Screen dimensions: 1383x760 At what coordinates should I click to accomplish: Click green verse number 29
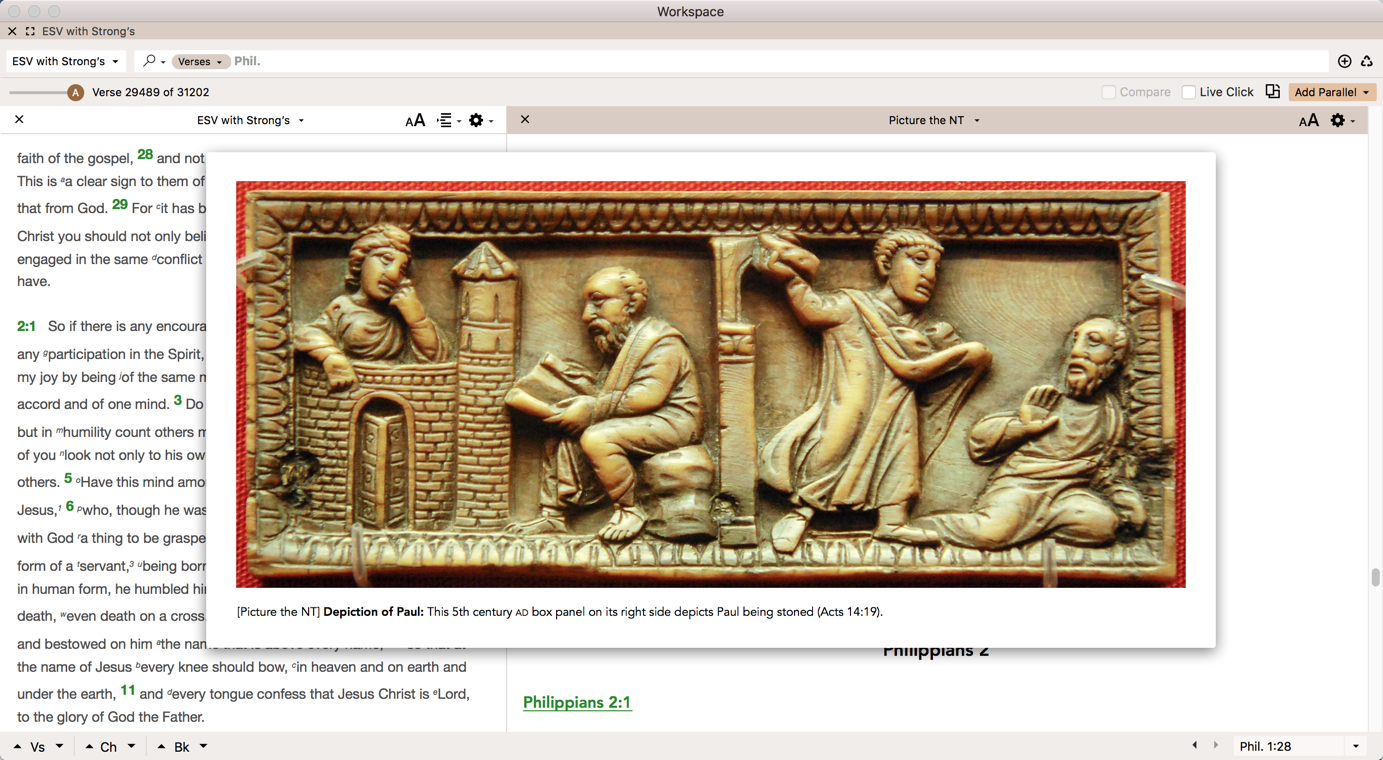tap(120, 205)
